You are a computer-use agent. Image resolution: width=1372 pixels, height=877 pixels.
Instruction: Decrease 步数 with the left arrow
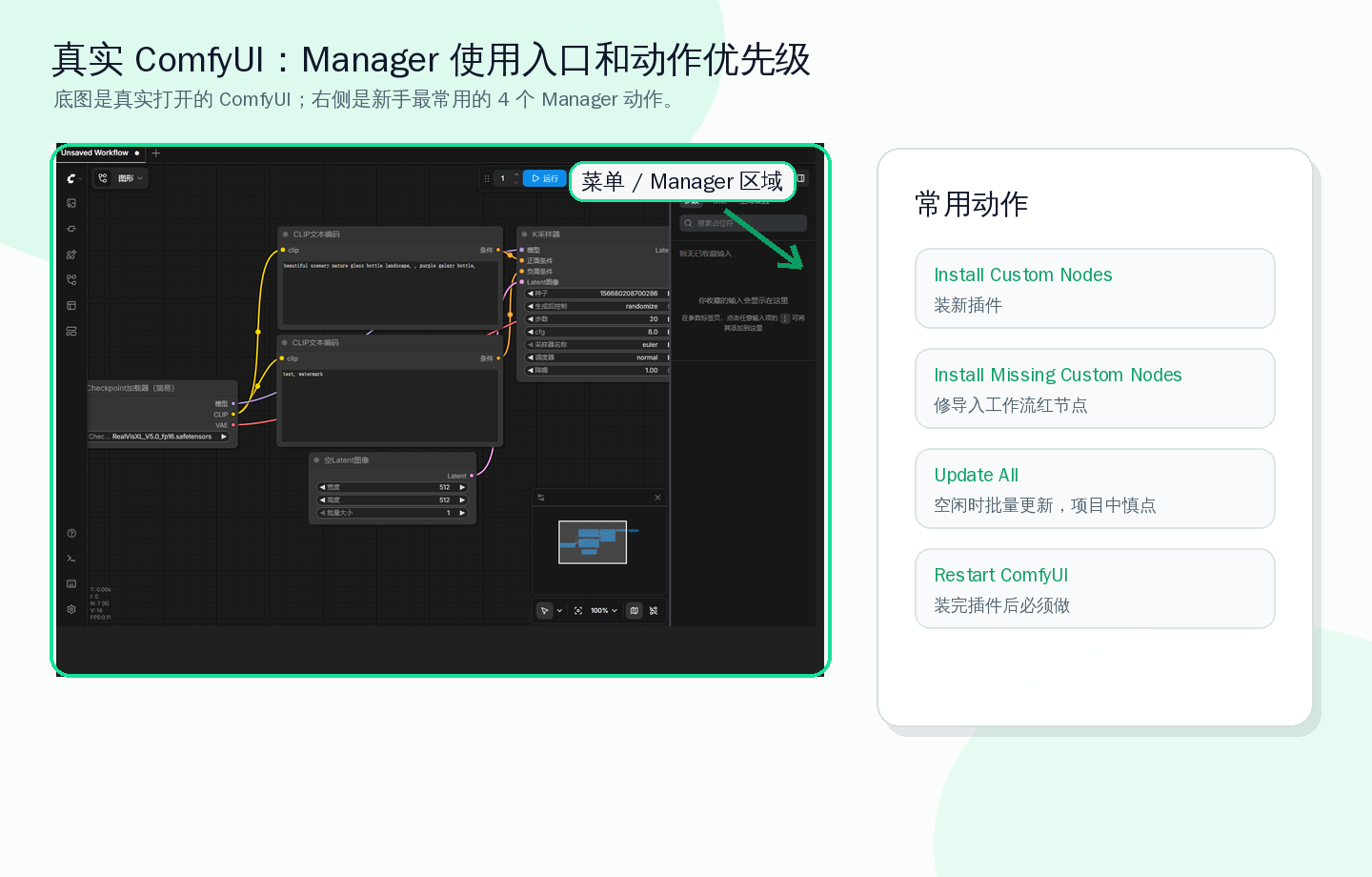[531, 319]
